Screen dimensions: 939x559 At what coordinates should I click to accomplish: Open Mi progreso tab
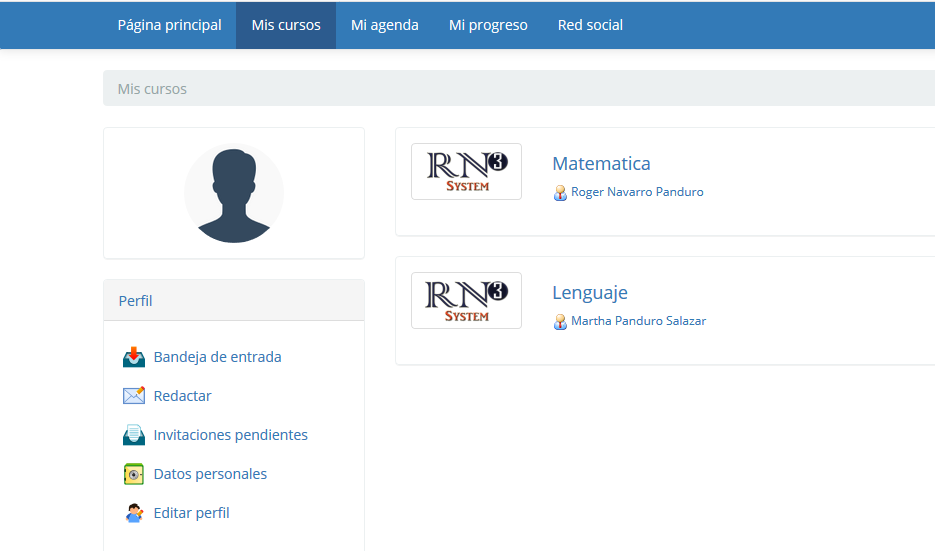click(488, 25)
